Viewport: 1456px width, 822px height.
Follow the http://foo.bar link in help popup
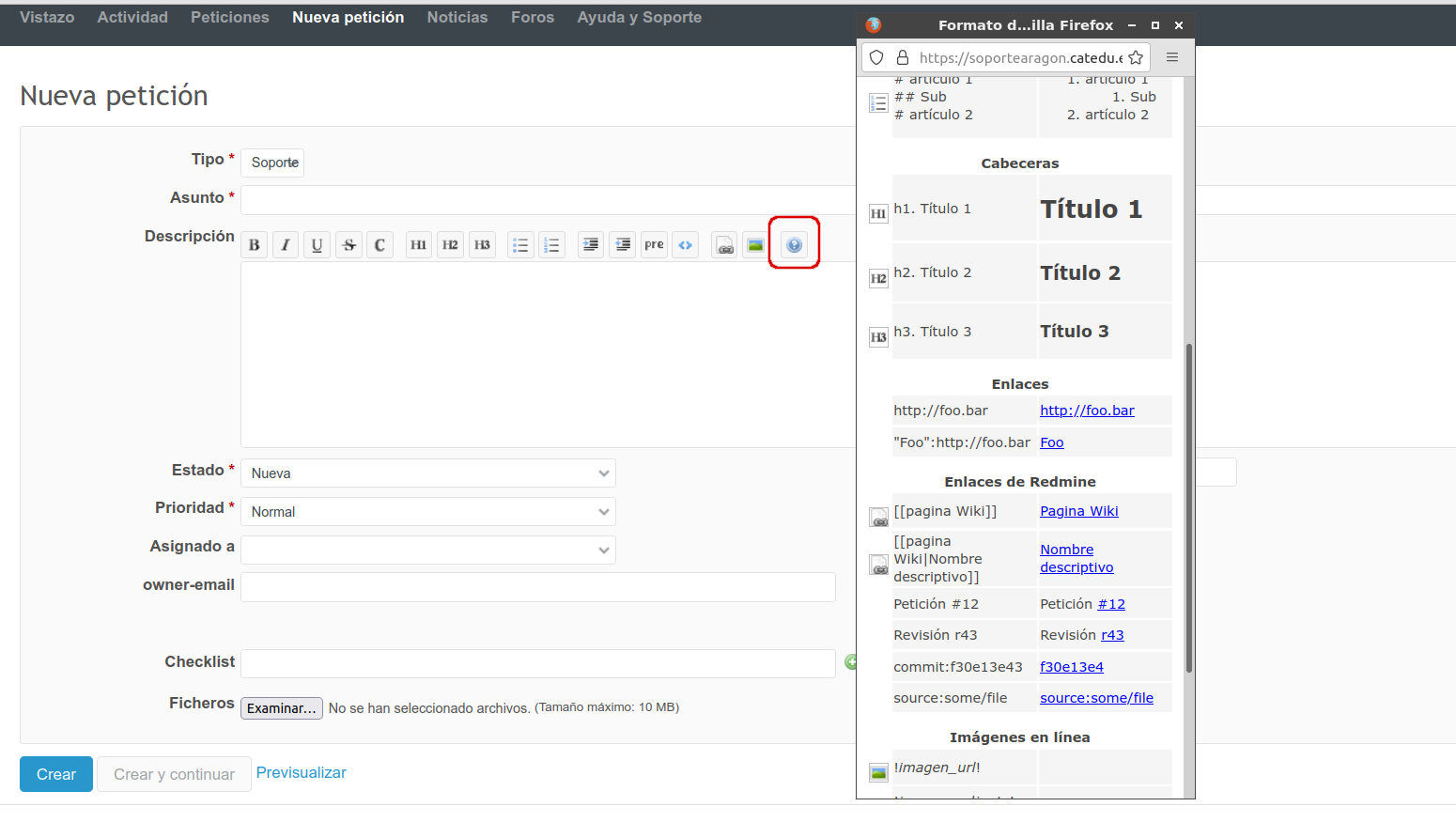point(1087,411)
